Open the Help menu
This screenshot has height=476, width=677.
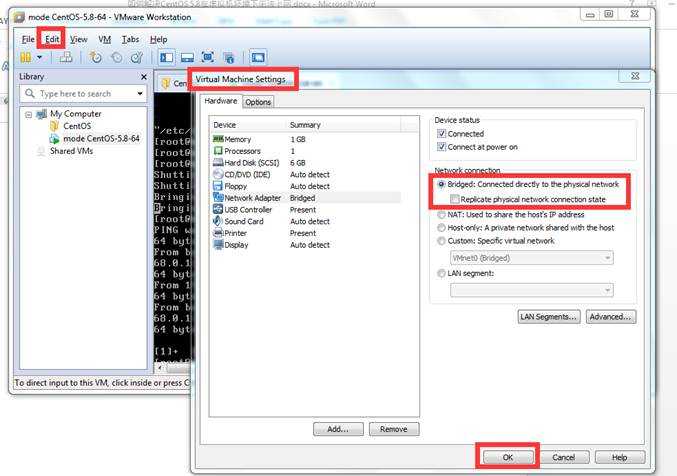coord(158,39)
